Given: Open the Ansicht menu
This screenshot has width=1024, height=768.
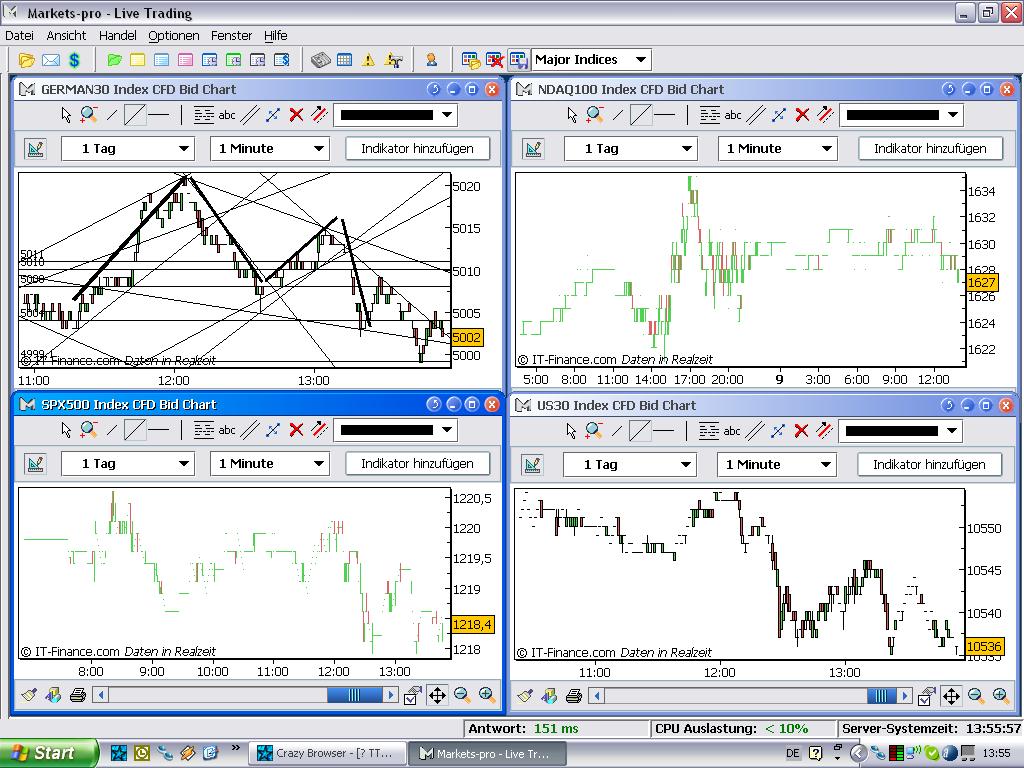Looking at the screenshot, I should (66, 35).
